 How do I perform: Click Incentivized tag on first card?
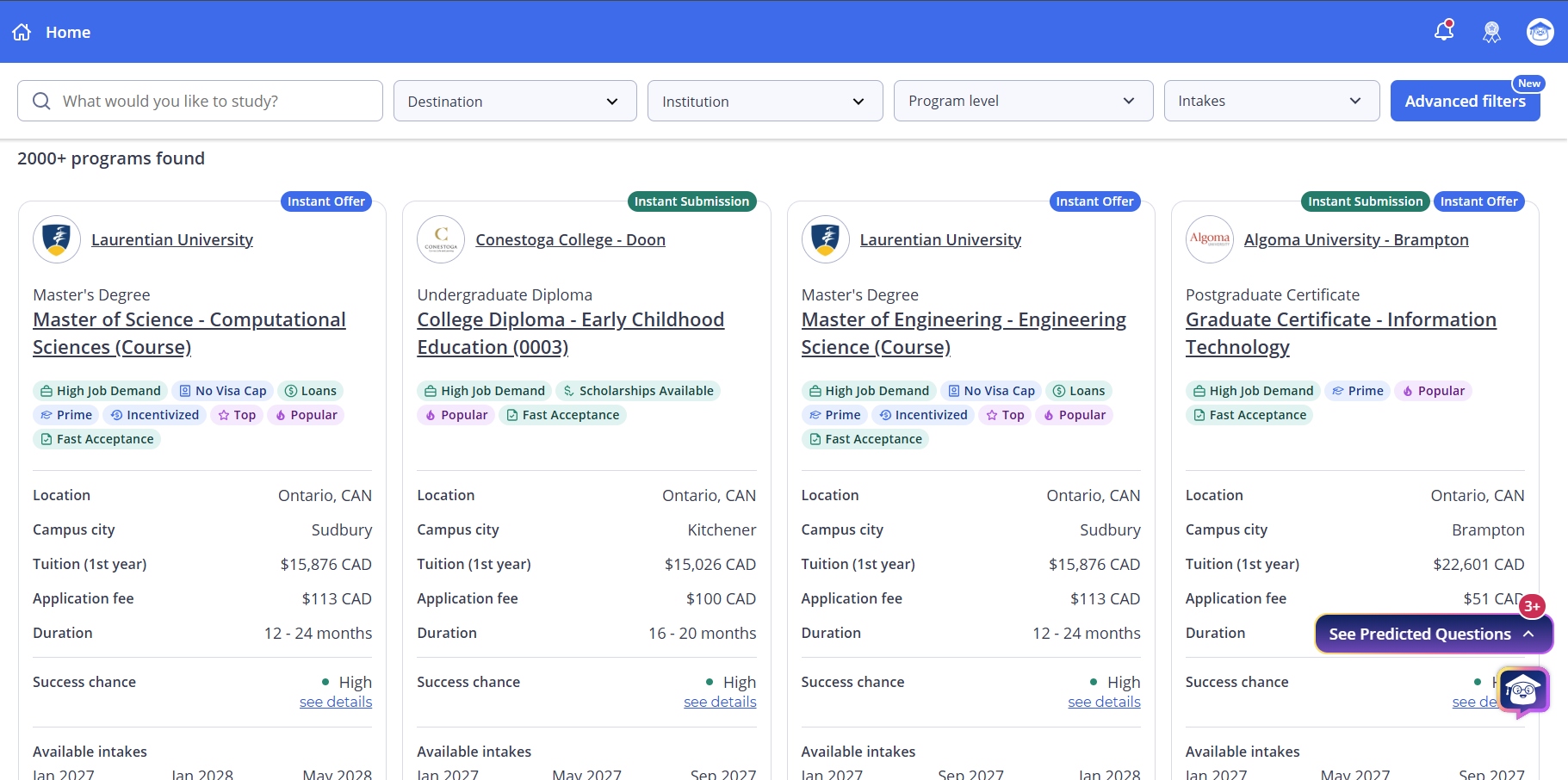click(x=154, y=415)
